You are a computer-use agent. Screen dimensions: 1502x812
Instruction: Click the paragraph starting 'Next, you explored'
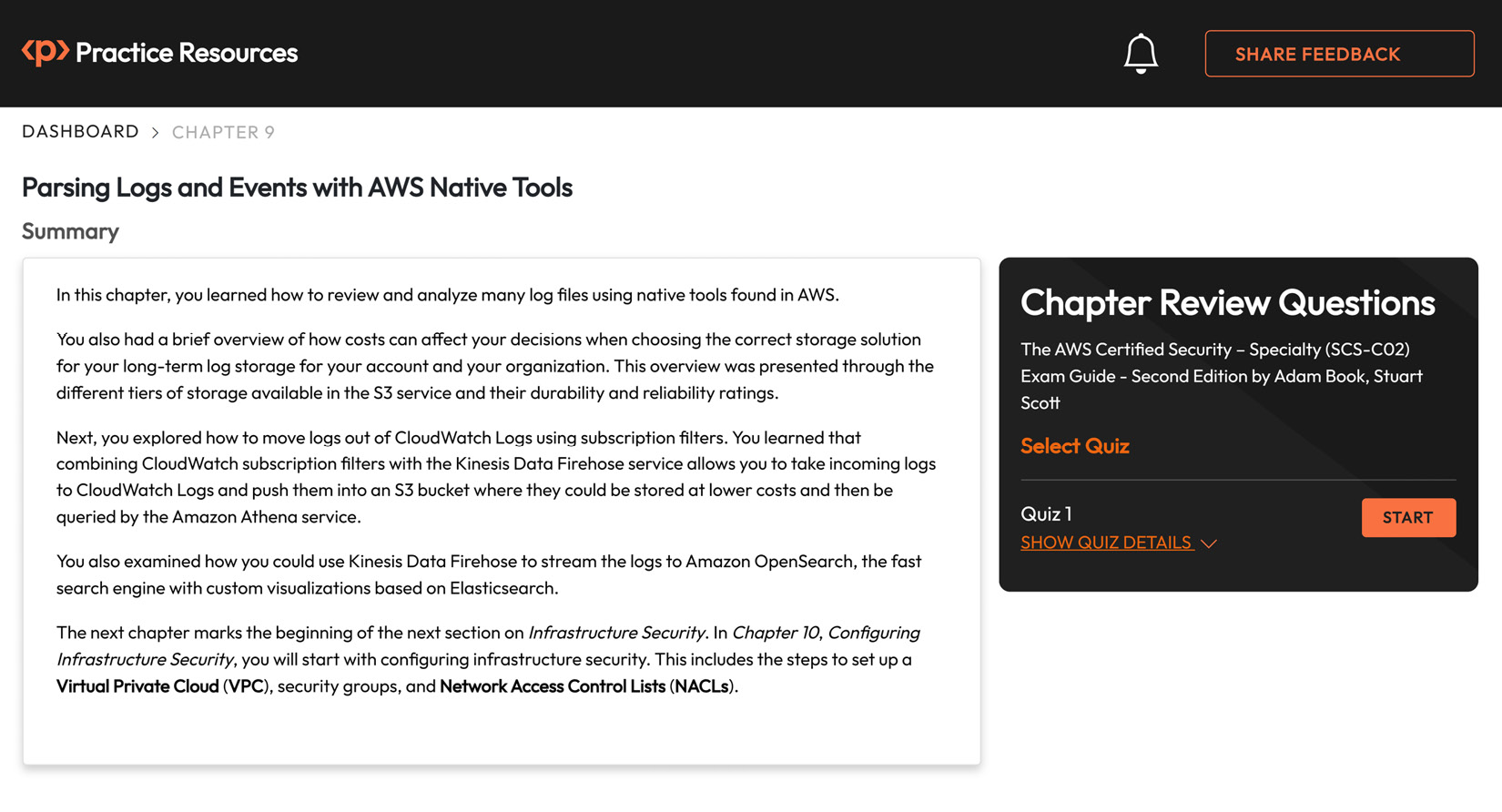496,477
